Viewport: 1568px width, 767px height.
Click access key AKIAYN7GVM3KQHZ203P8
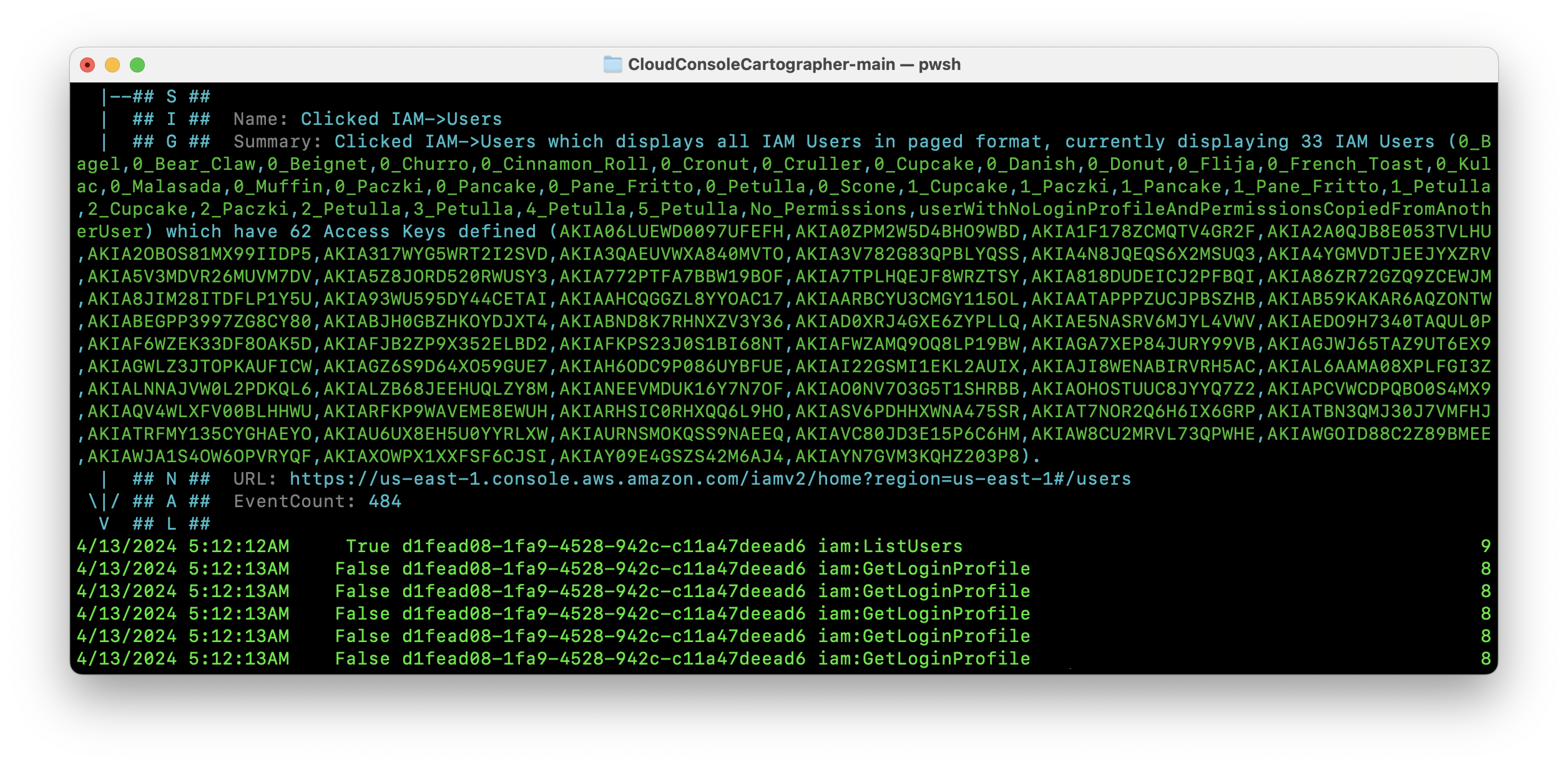[908, 456]
